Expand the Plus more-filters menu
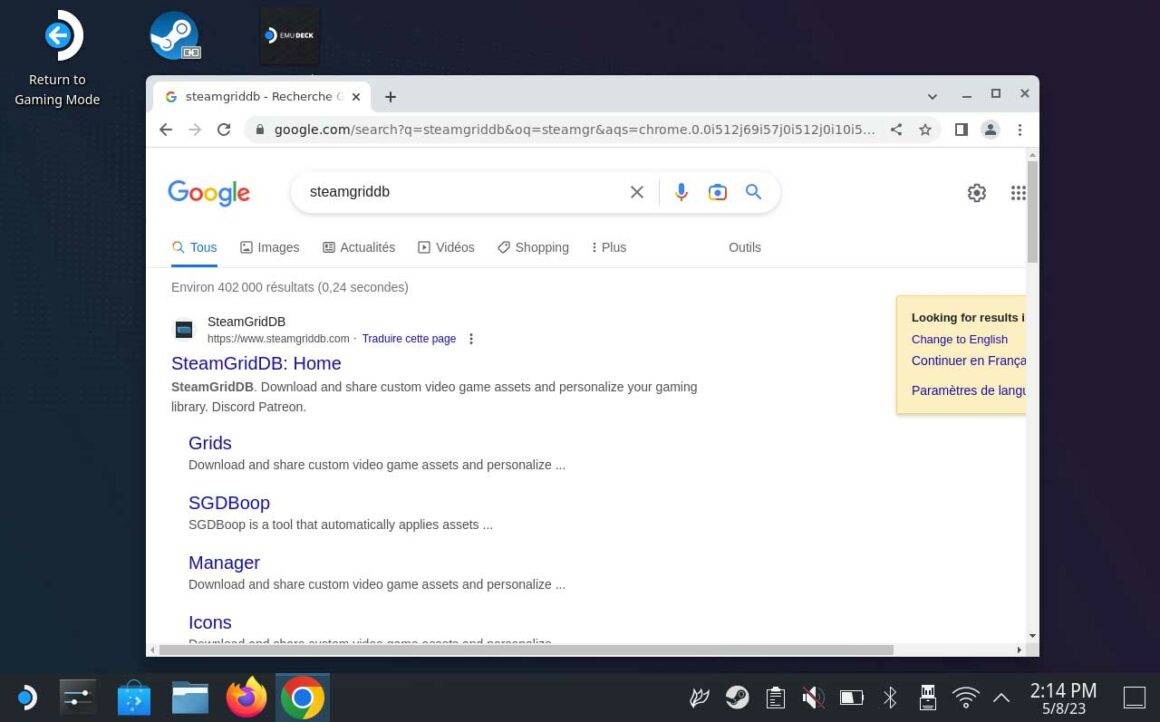Screen dimensions: 1160x722 [x=609, y=247]
